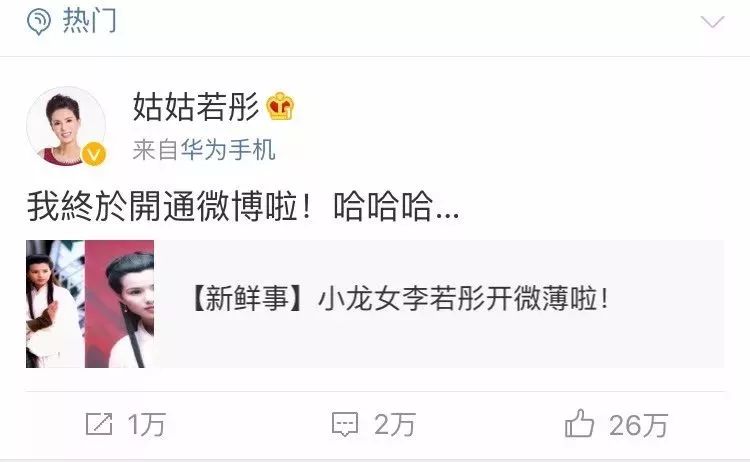Open the 热门 hot topics label
This screenshot has width=750, height=462.
[x=89, y=21]
